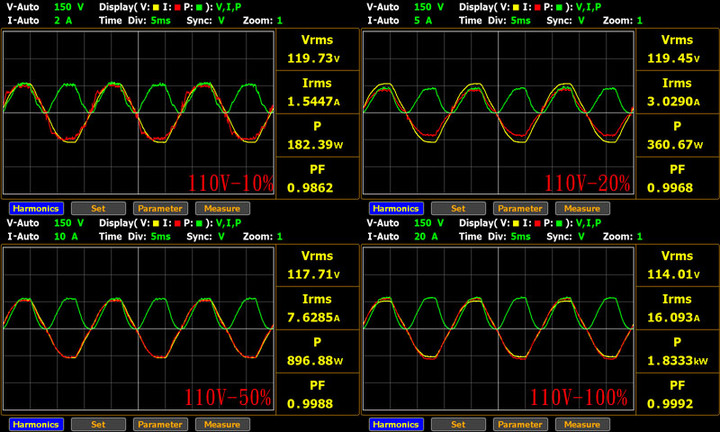Click the I-Auto 2 A range value

tap(63, 21)
